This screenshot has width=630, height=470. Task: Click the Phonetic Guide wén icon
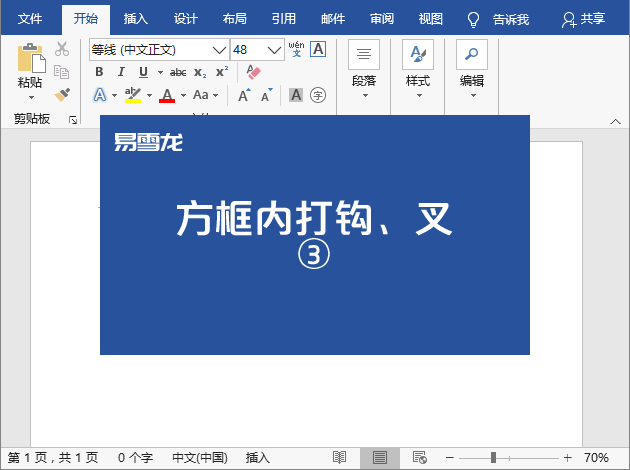tap(297, 49)
